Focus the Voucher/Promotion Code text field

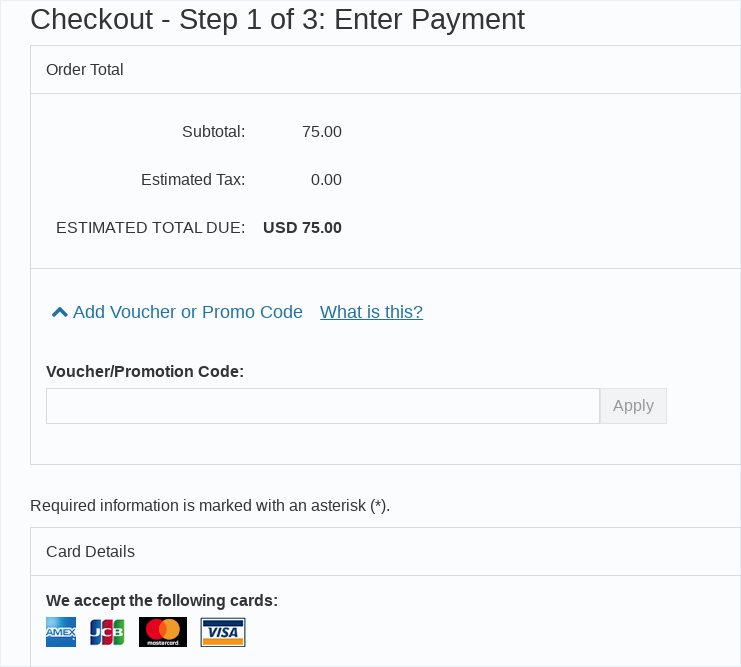click(323, 406)
